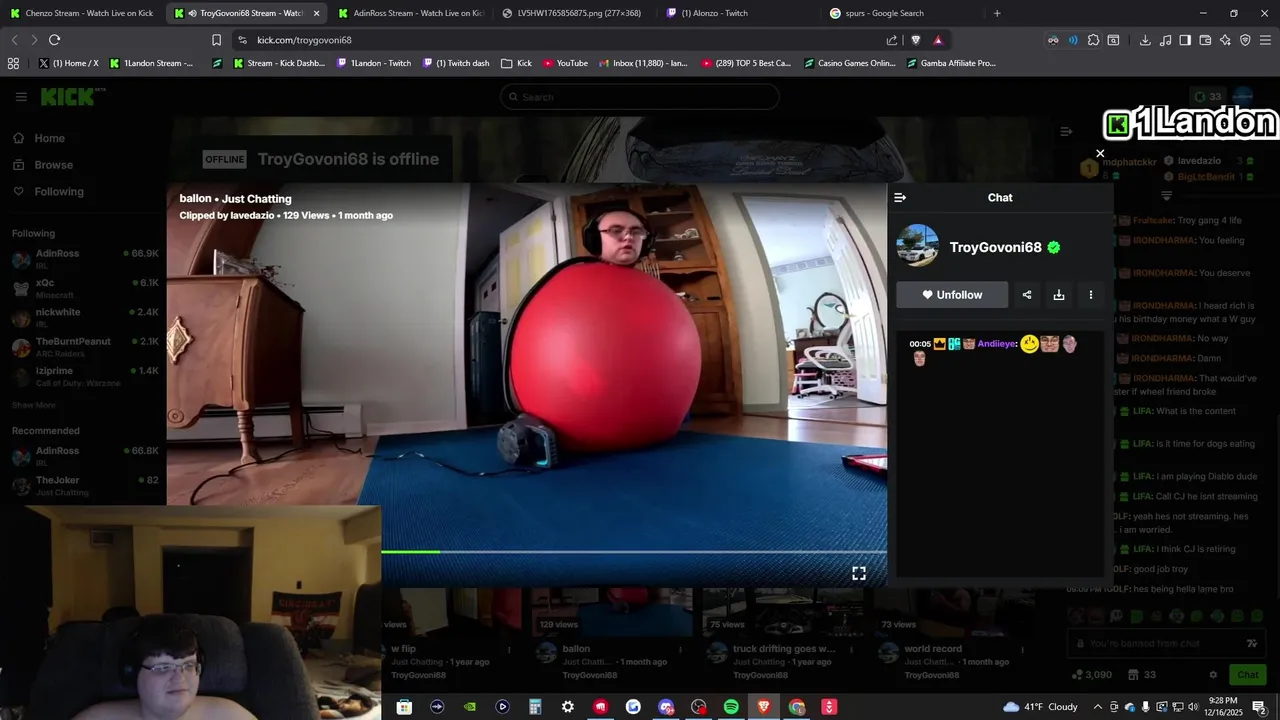
Task: Open truck drifting clip thumbnail
Action: [785, 612]
